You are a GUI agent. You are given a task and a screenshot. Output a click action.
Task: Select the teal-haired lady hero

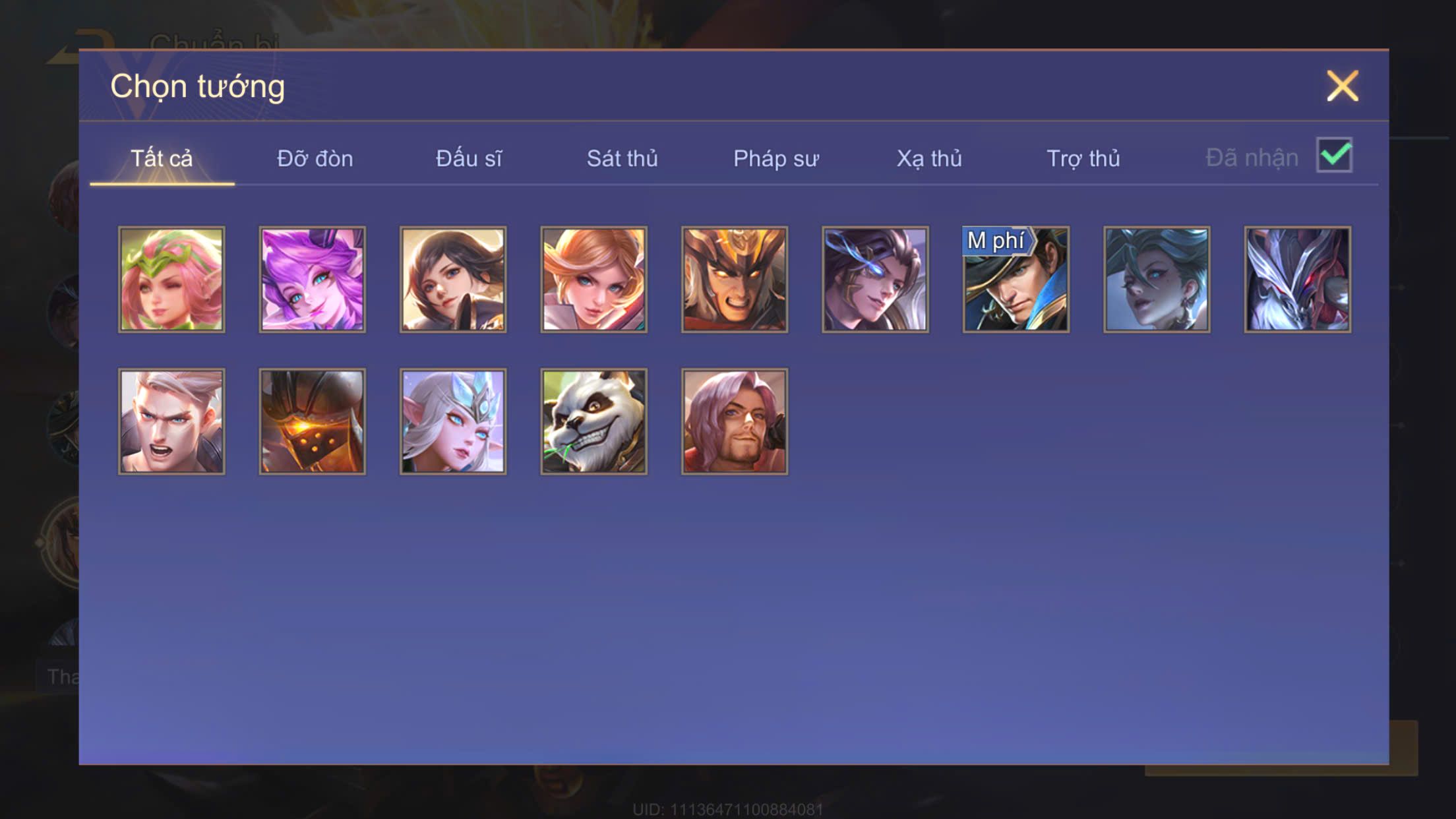(x=1157, y=280)
